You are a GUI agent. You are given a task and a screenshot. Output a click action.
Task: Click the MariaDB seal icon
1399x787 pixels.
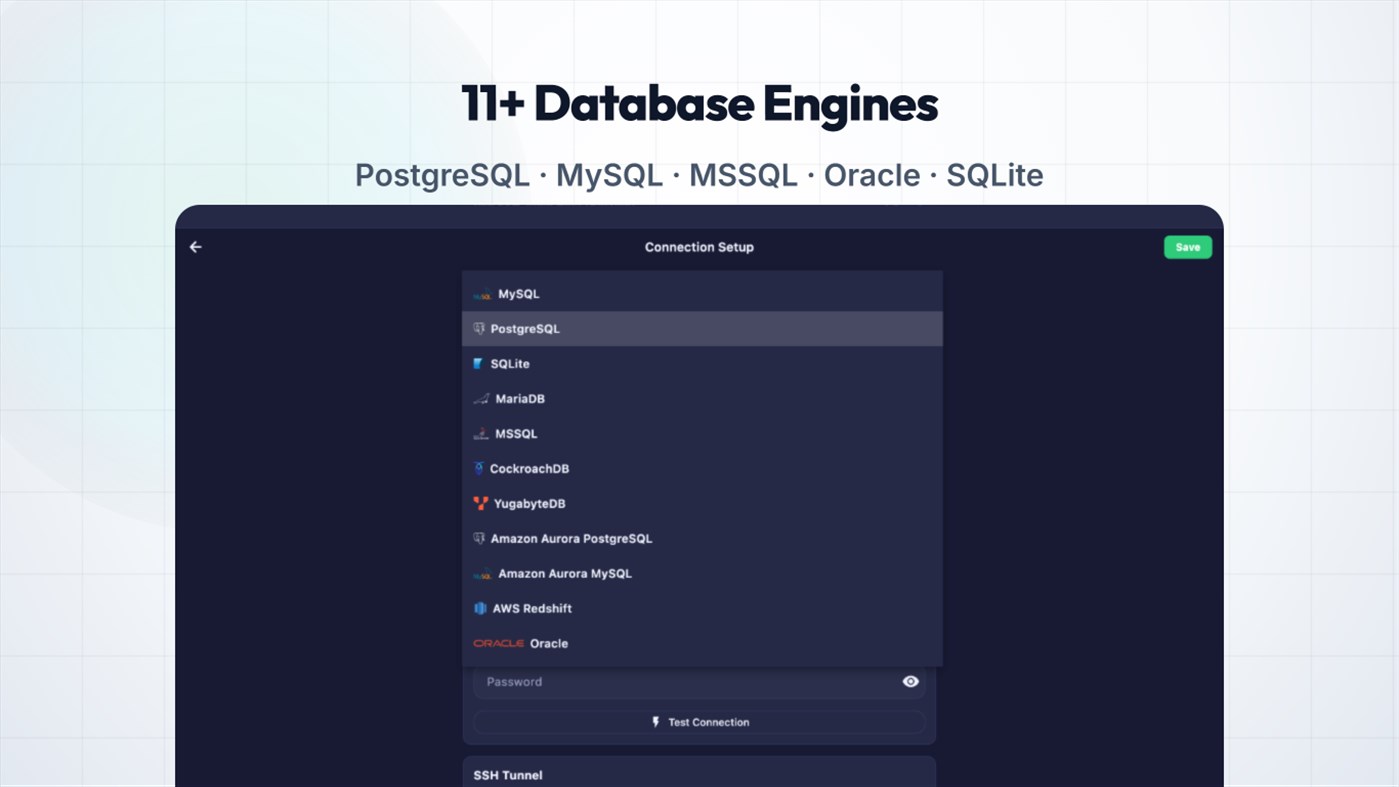tap(481, 399)
